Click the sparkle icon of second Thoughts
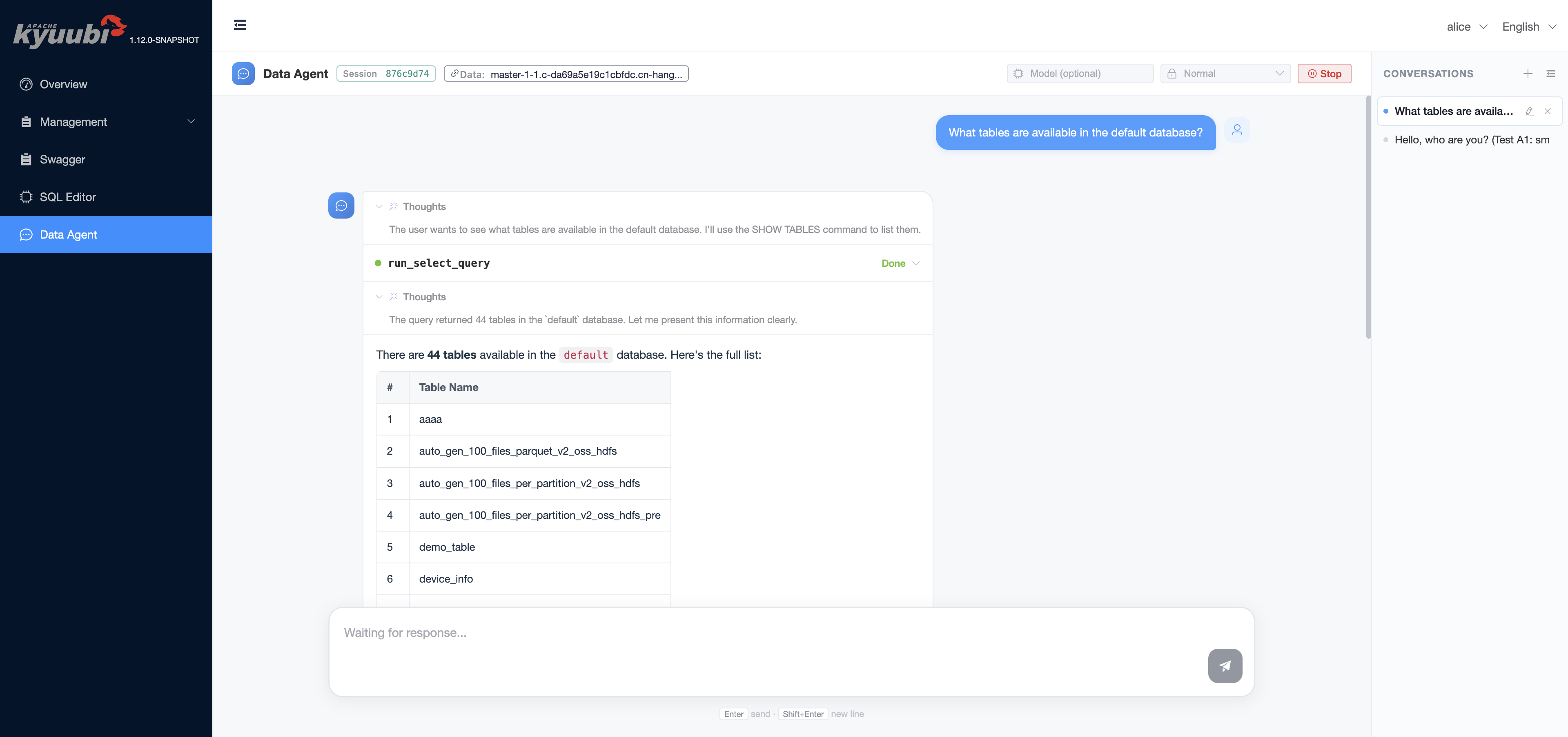 click(x=393, y=296)
